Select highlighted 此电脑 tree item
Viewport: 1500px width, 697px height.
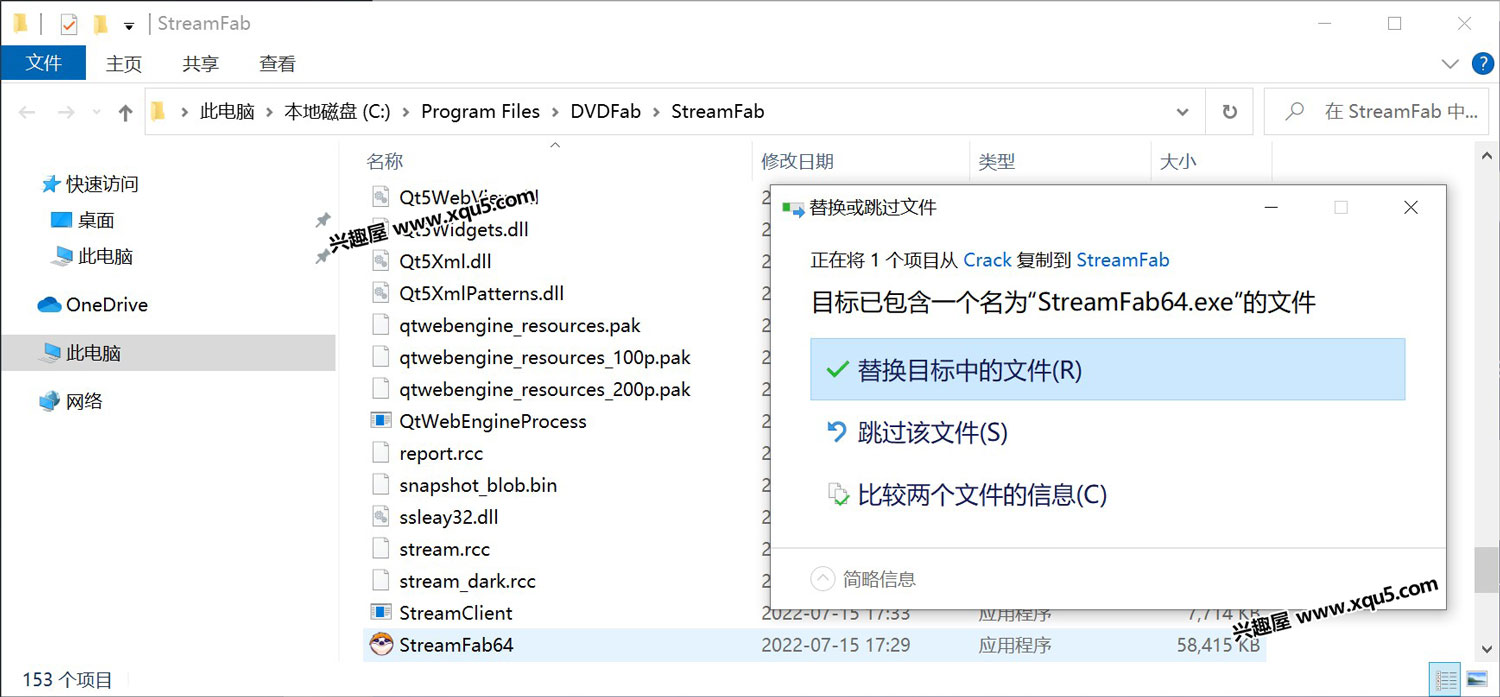coord(168,353)
